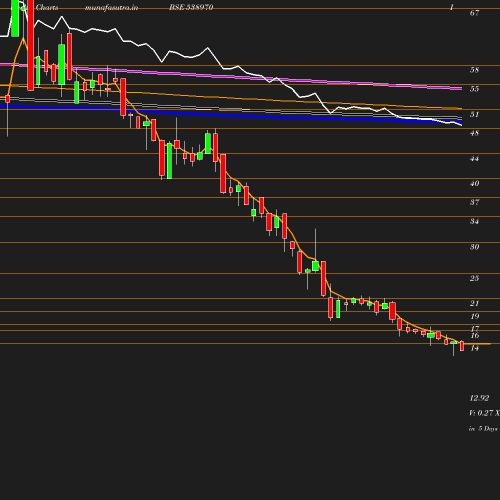Select the 30 price axis label
500x500 pixels.
[474, 247]
